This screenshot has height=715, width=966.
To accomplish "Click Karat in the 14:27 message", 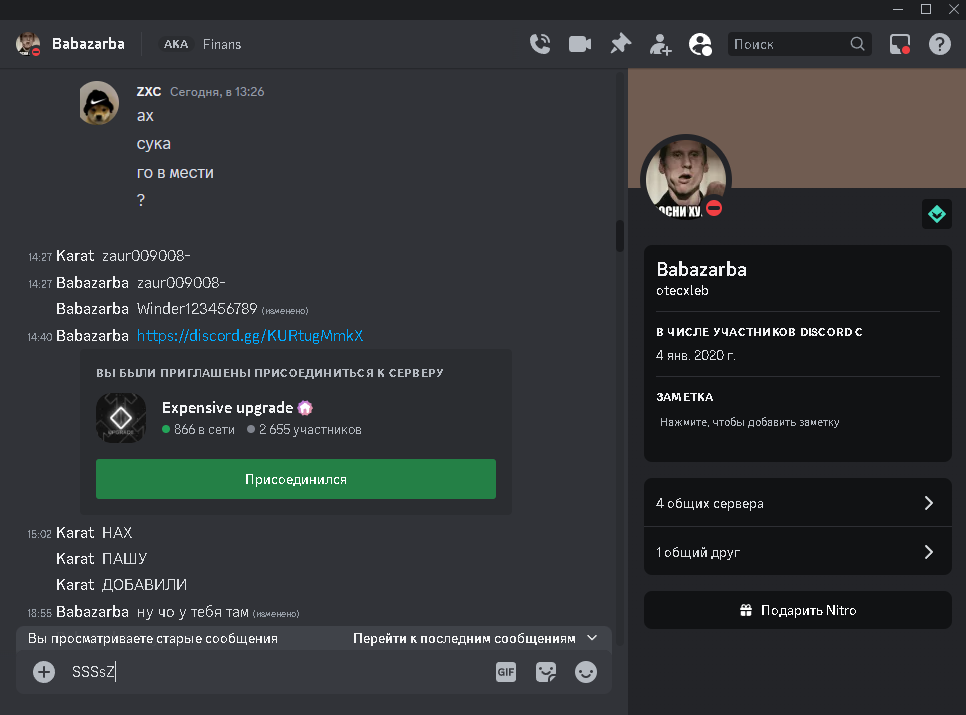I will [x=75, y=256].
